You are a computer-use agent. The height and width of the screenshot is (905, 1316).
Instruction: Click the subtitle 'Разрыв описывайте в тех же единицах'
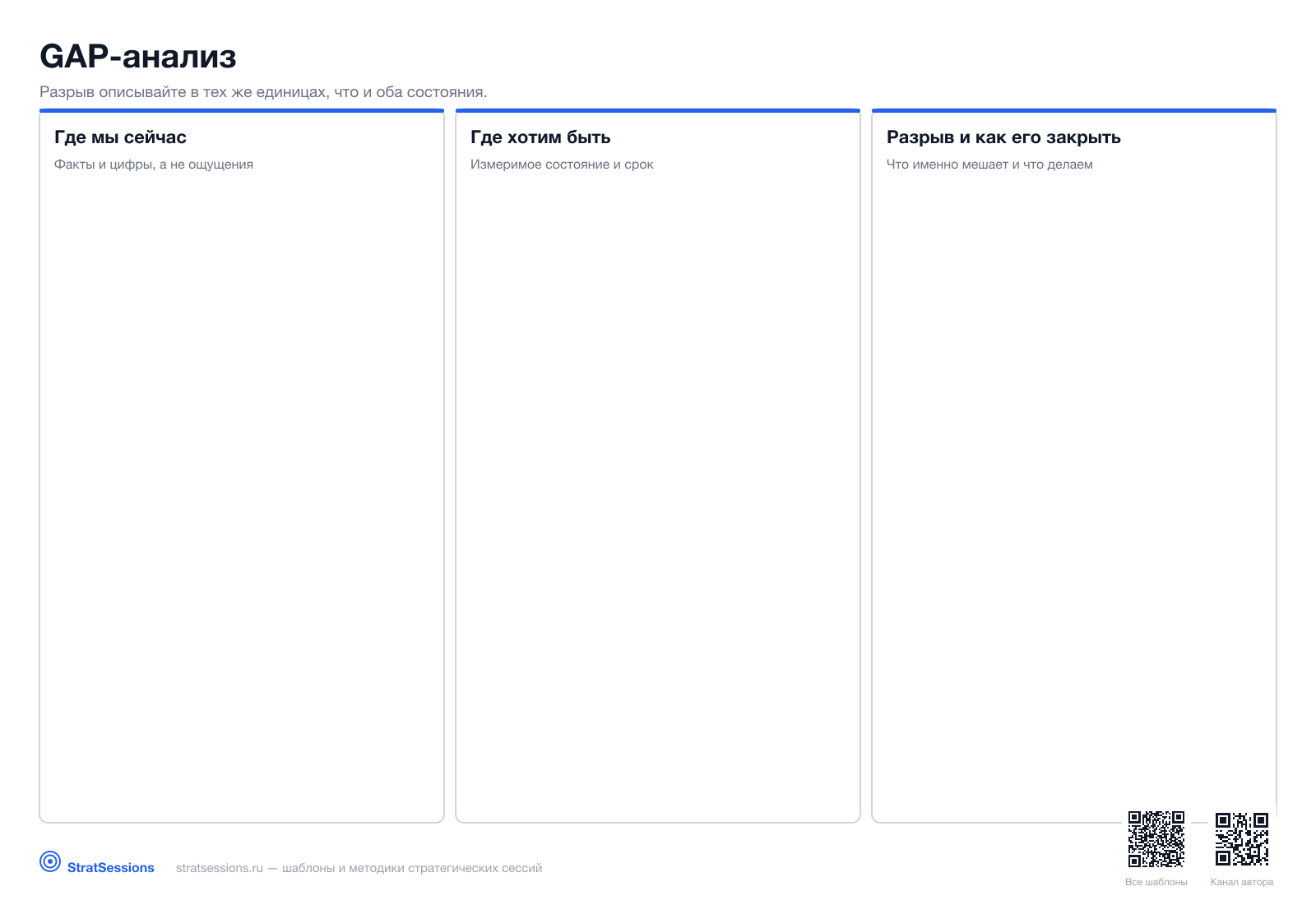(263, 92)
